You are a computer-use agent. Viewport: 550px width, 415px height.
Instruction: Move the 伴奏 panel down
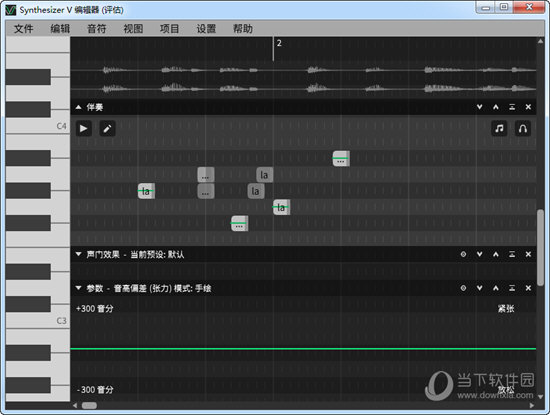[x=479, y=107]
